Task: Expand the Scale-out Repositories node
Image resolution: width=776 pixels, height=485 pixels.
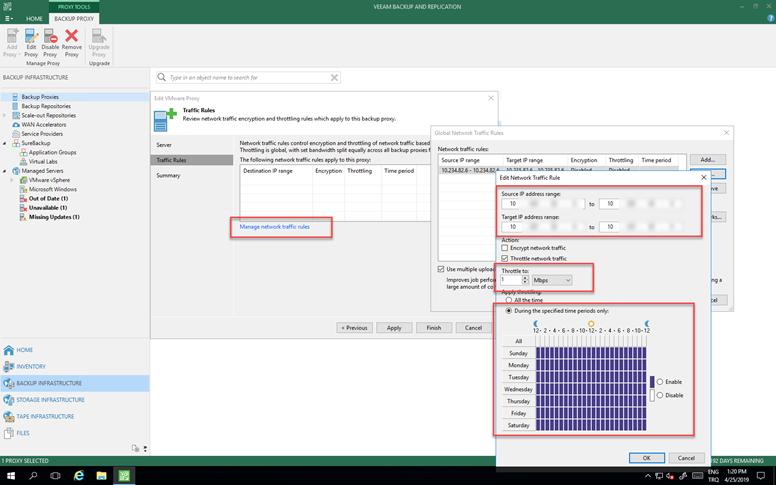Action: 4,115
